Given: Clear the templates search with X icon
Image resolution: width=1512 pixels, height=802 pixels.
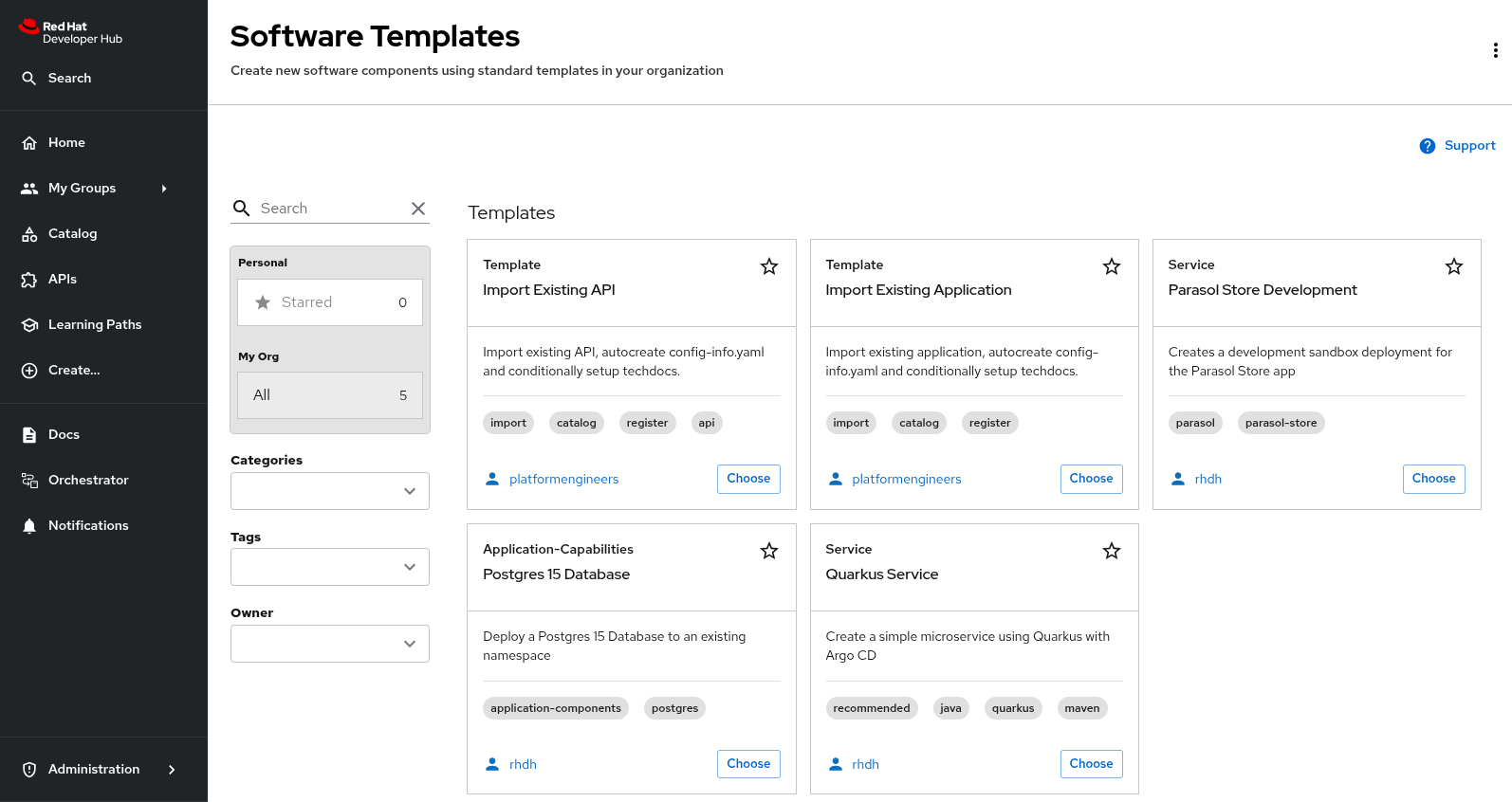Looking at the screenshot, I should [x=417, y=209].
